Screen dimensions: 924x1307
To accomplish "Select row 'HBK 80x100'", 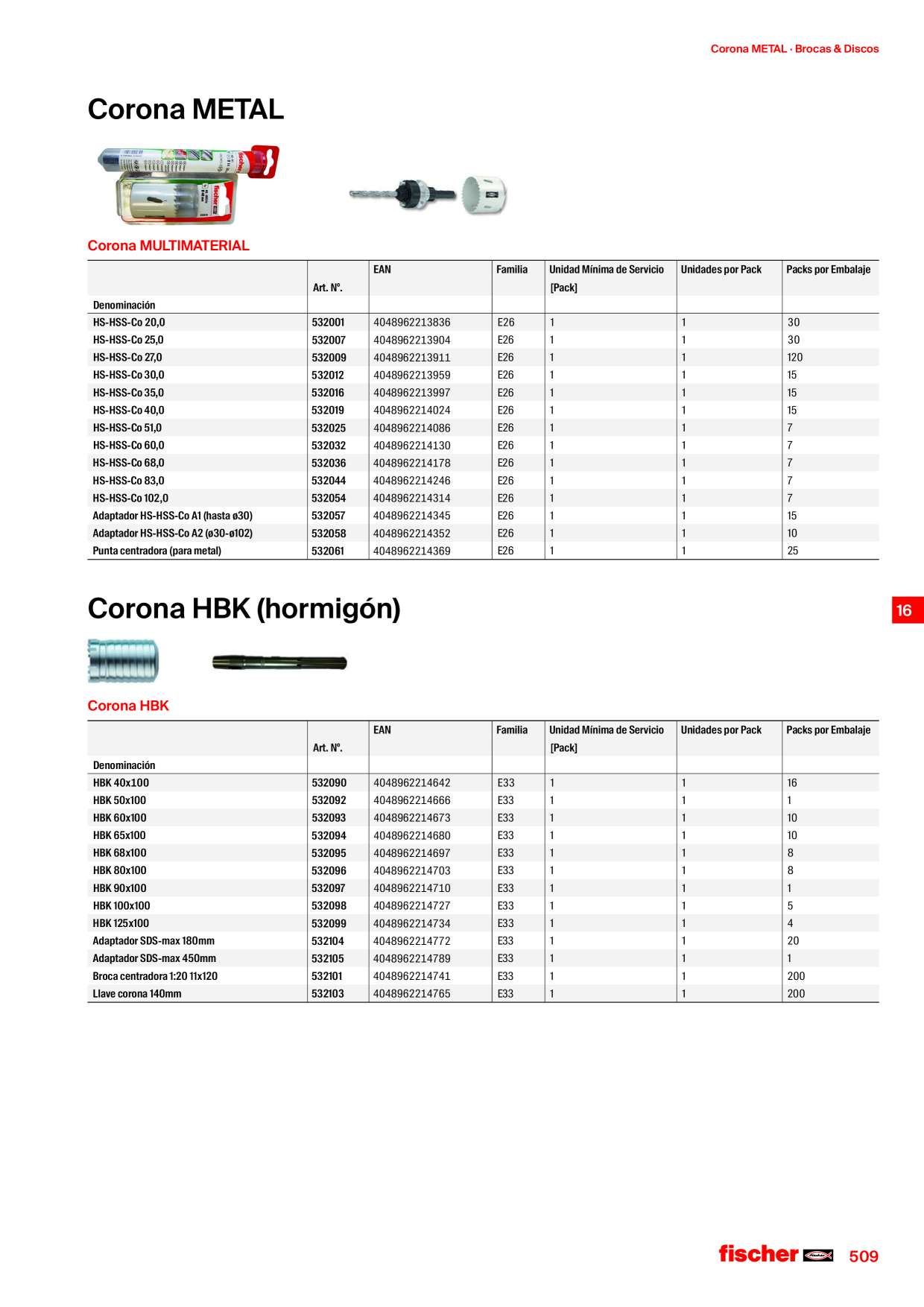I will (483, 871).
